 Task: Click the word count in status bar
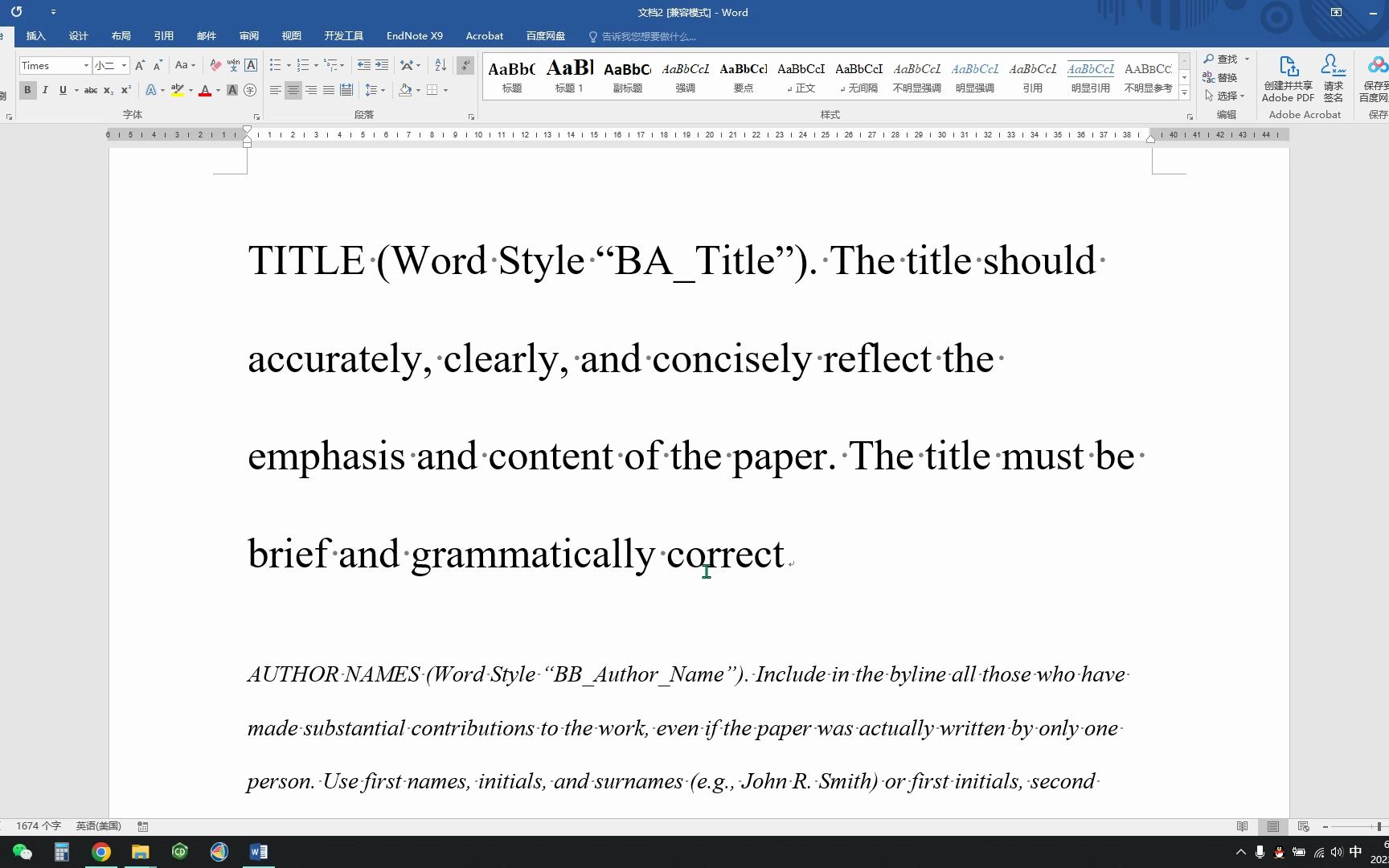(38, 826)
